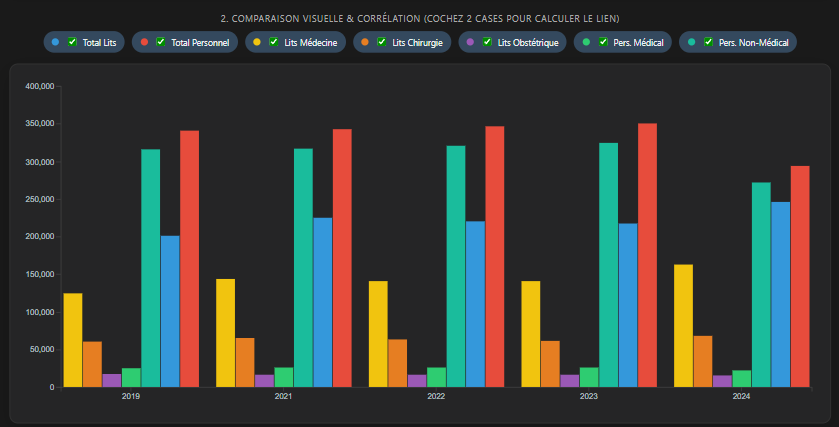Click the red dot beside Total Personnel

coord(144,42)
